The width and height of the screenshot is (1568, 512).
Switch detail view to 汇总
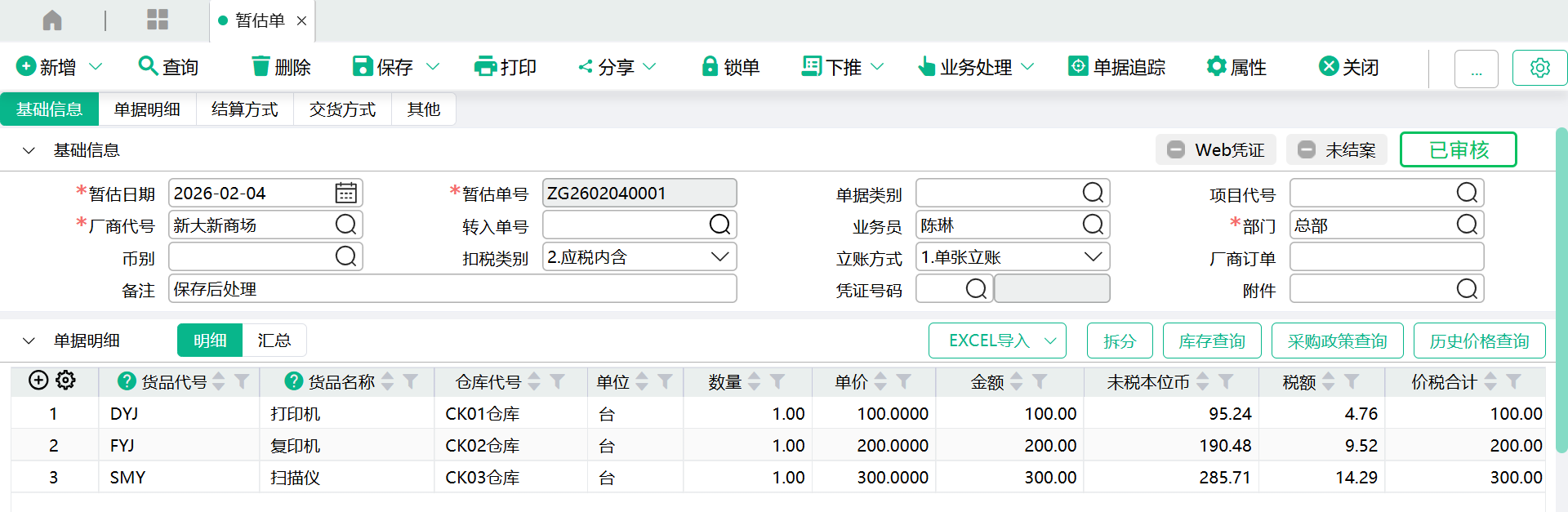point(274,341)
